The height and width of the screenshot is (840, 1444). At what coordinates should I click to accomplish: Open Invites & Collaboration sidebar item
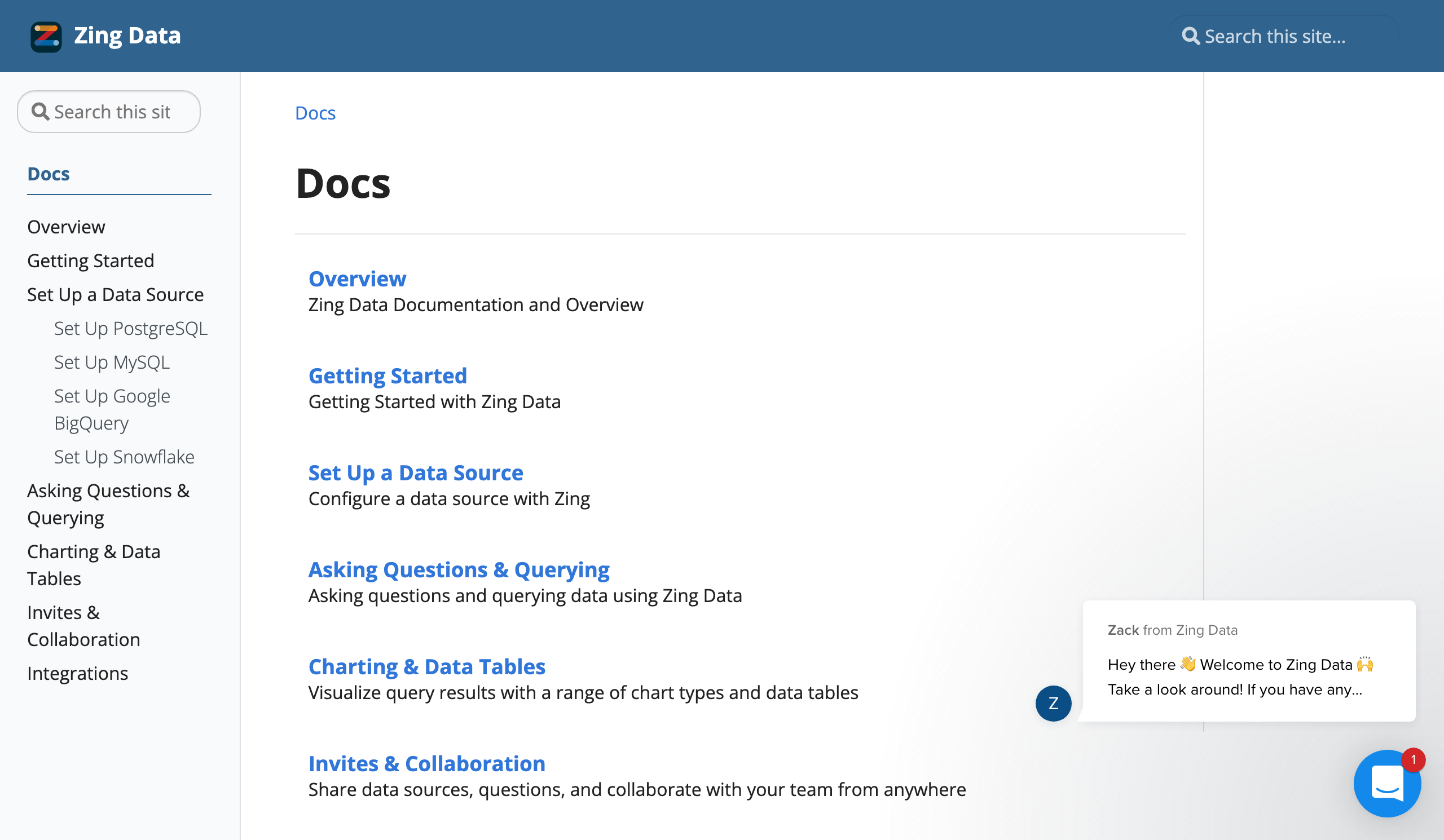click(83, 626)
